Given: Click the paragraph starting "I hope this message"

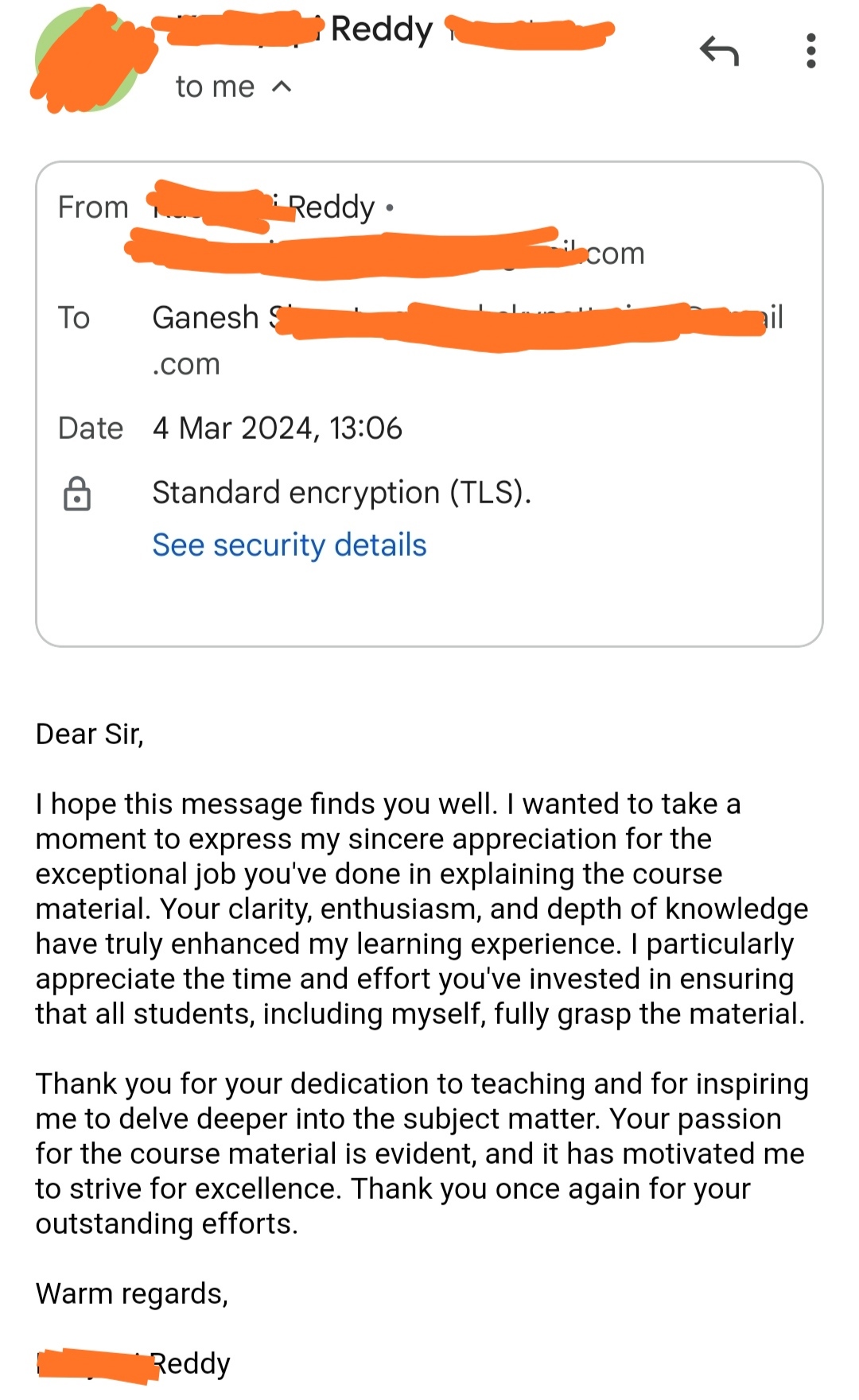Looking at the screenshot, I should (422, 909).
